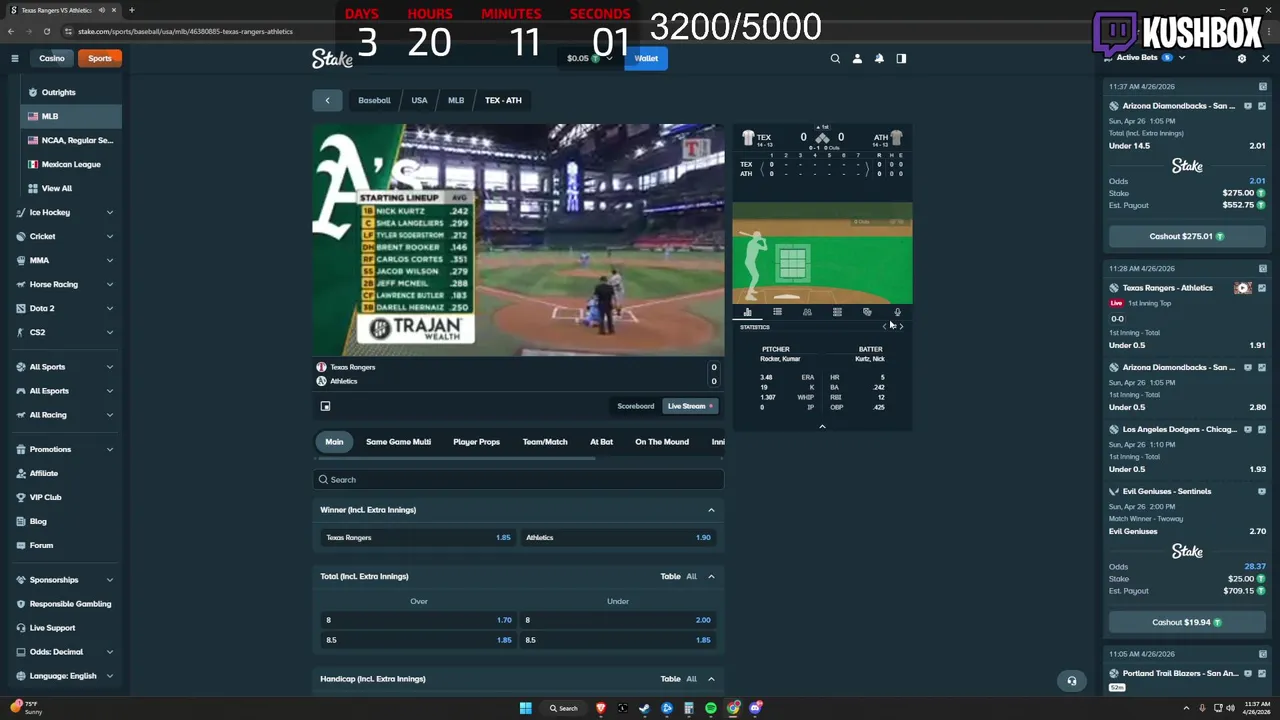Click the Cashout $275.01 button

coord(1187,237)
